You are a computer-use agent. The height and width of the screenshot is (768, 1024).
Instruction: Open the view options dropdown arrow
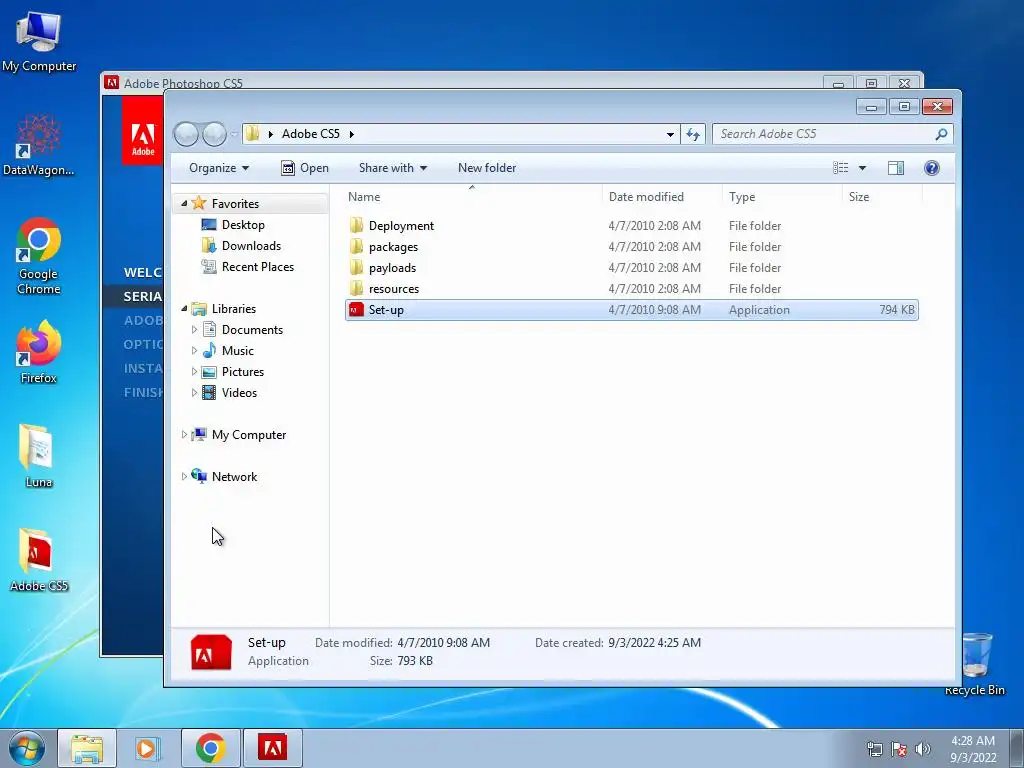point(862,168)
